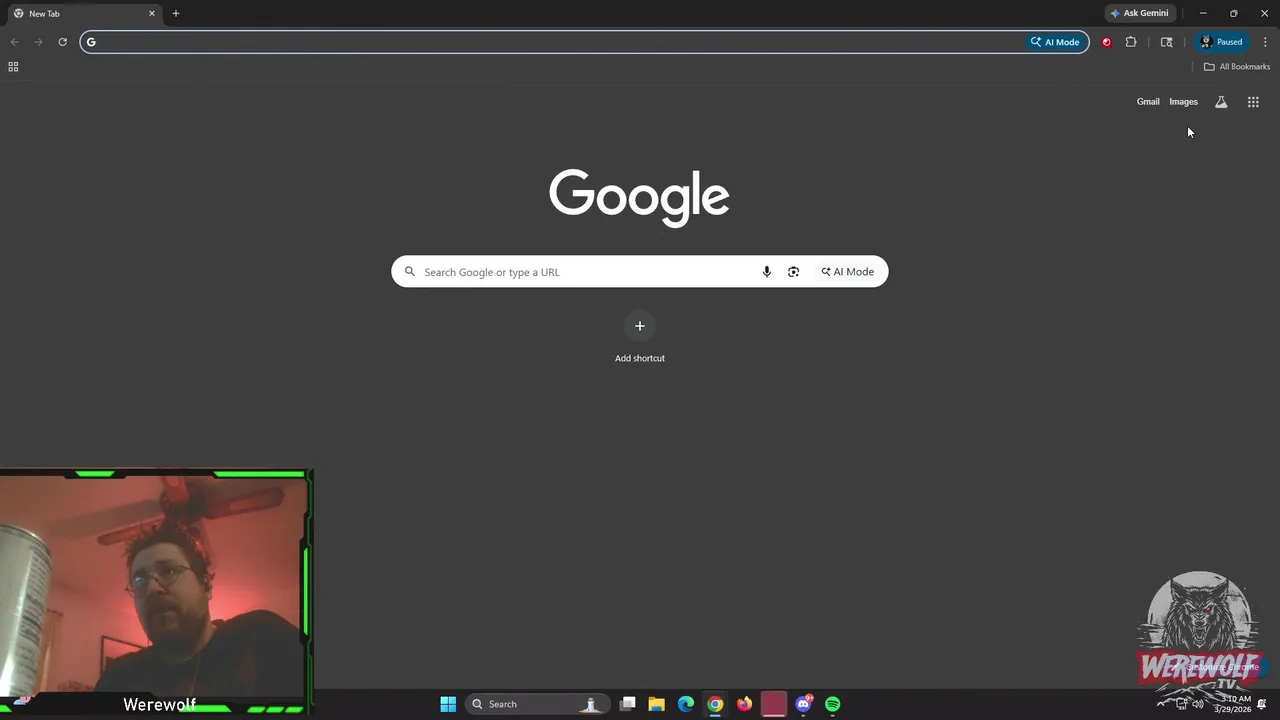The width and height of the screenshot is (1280, 720).
Task: Click the Google logo
Action: [x=639, y=197]
